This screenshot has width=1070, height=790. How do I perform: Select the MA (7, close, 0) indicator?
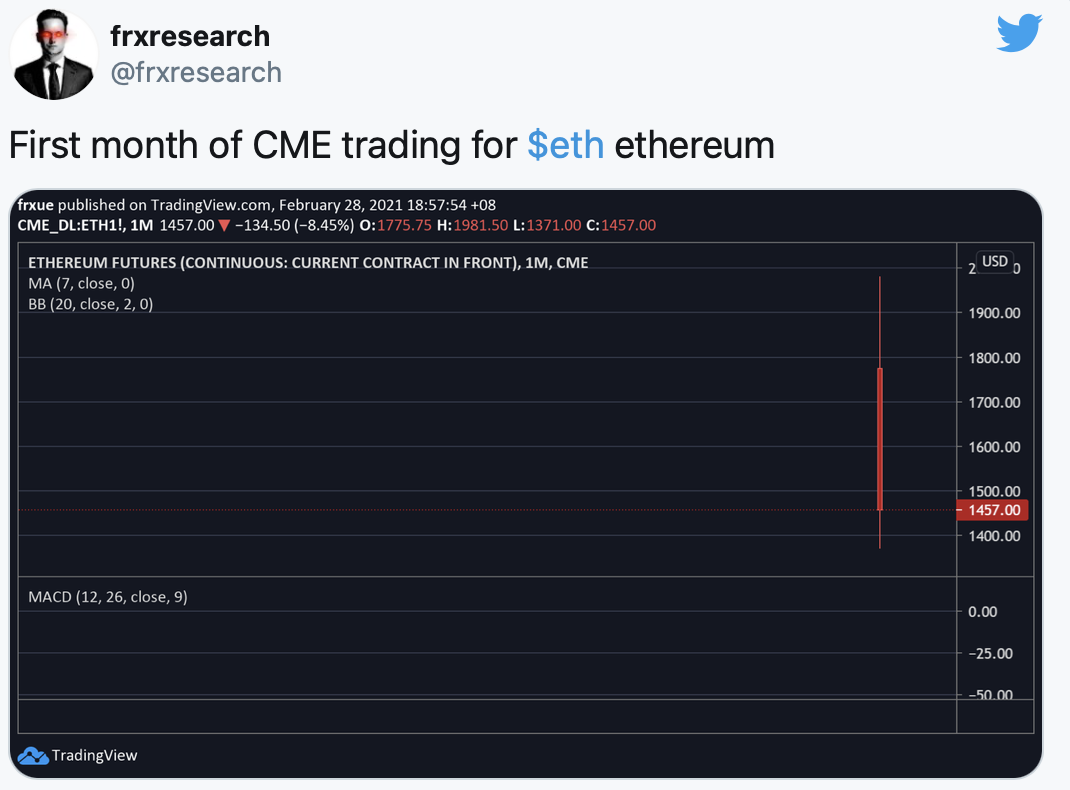coord(81,283)
